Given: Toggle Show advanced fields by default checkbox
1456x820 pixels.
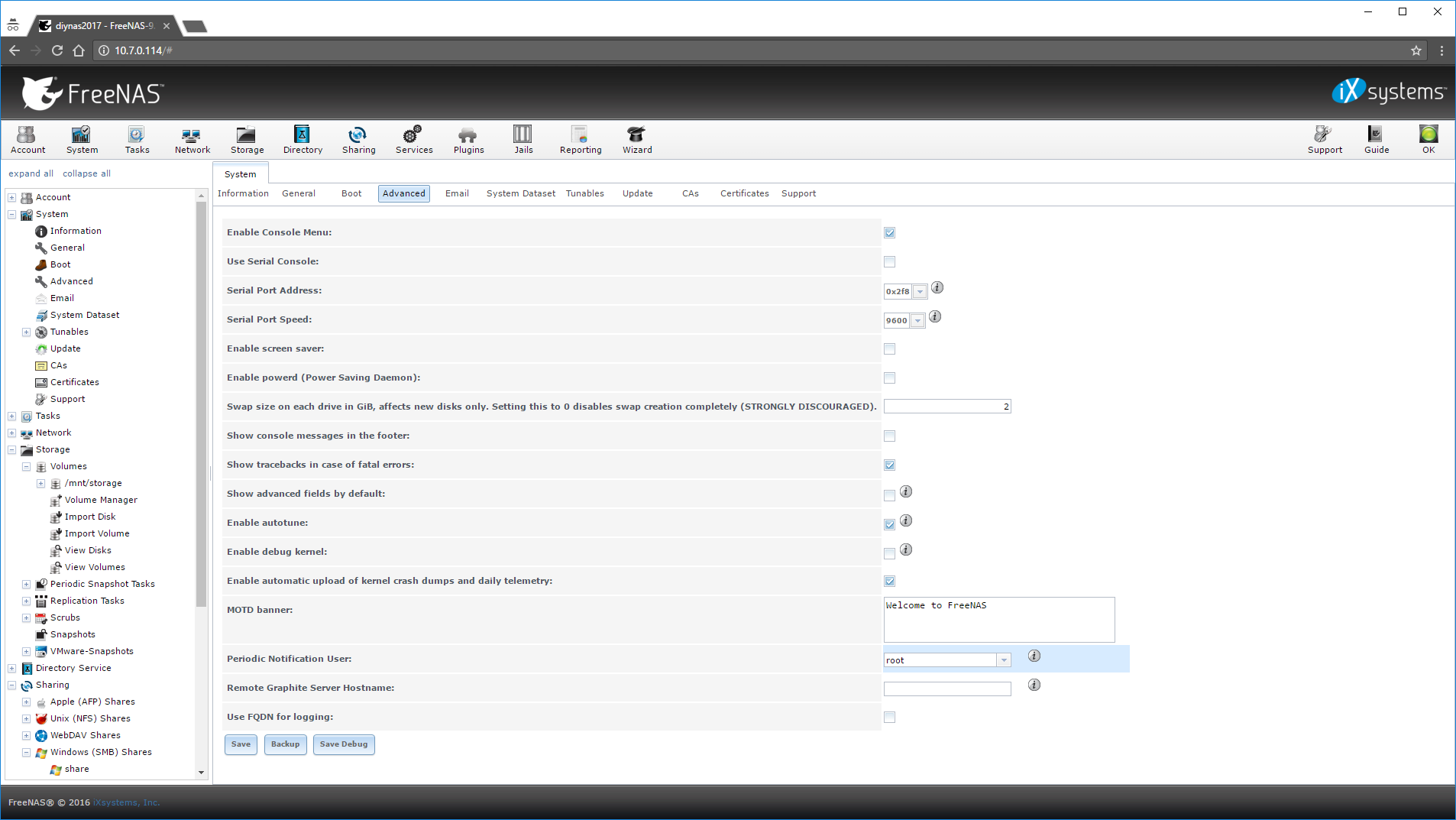Looking at the screenshot, I should pyautogui.click(x=889, y=496).
